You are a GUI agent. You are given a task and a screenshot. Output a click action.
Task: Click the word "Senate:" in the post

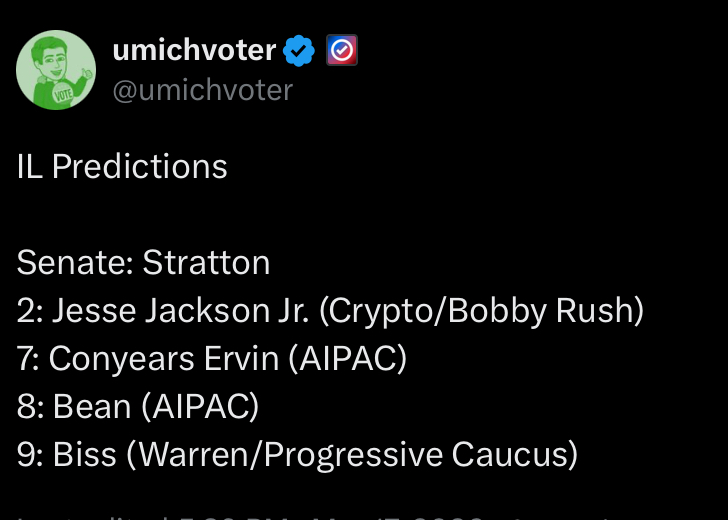click(75, 262)
